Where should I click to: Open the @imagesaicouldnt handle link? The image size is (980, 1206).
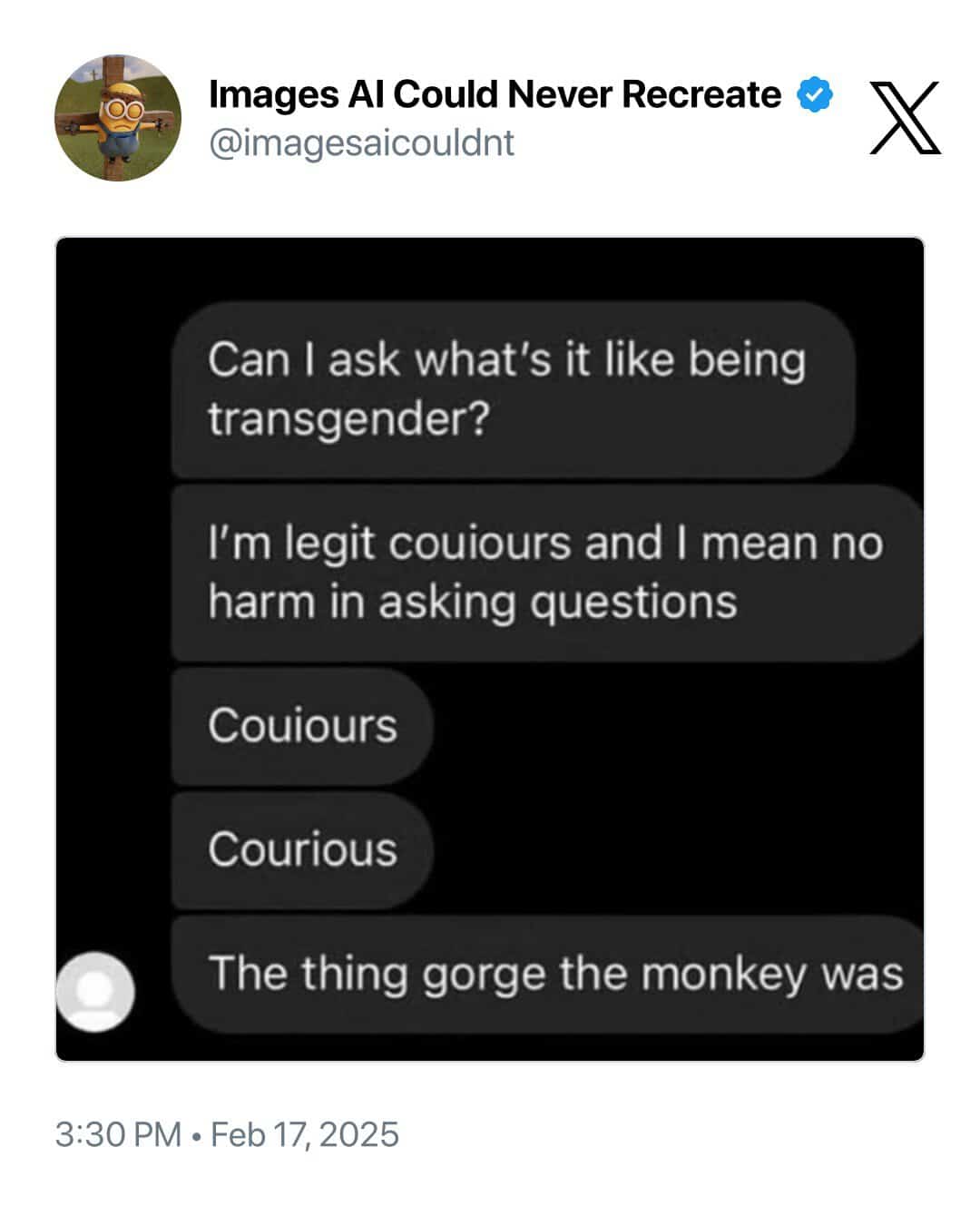pos(361,142)
